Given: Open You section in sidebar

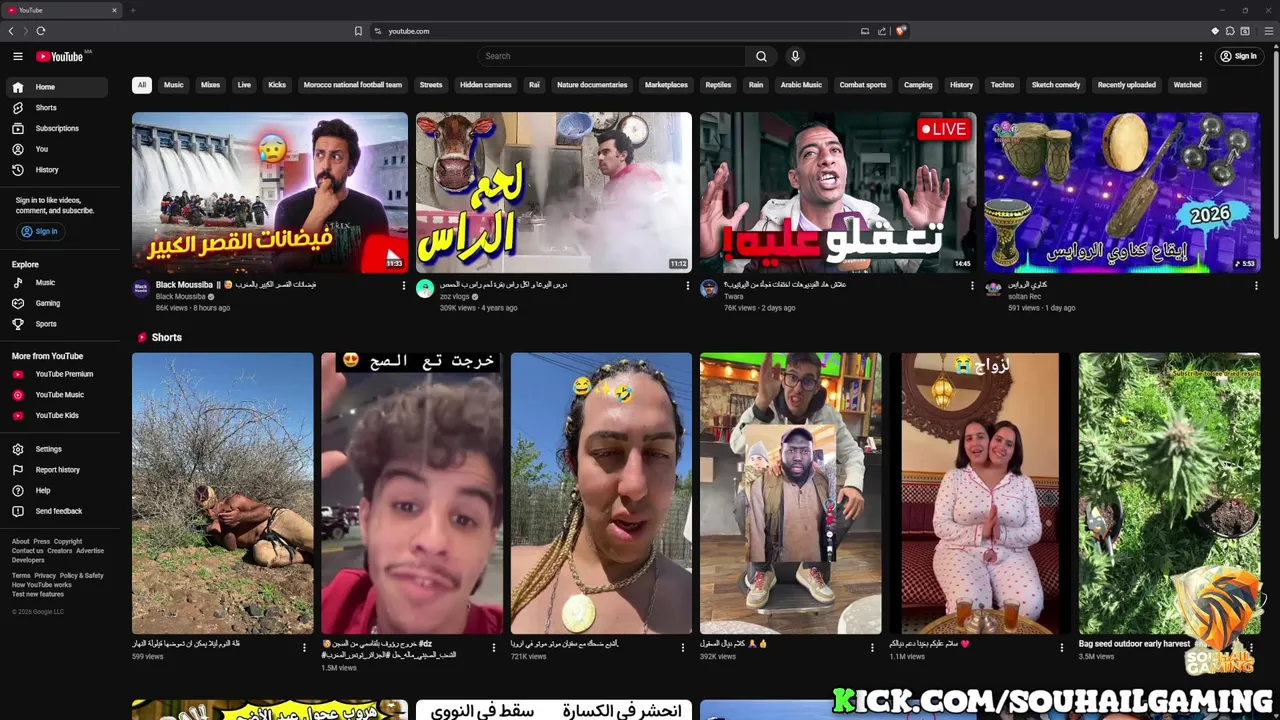Looking at the screenshot, I should (56, 149).
